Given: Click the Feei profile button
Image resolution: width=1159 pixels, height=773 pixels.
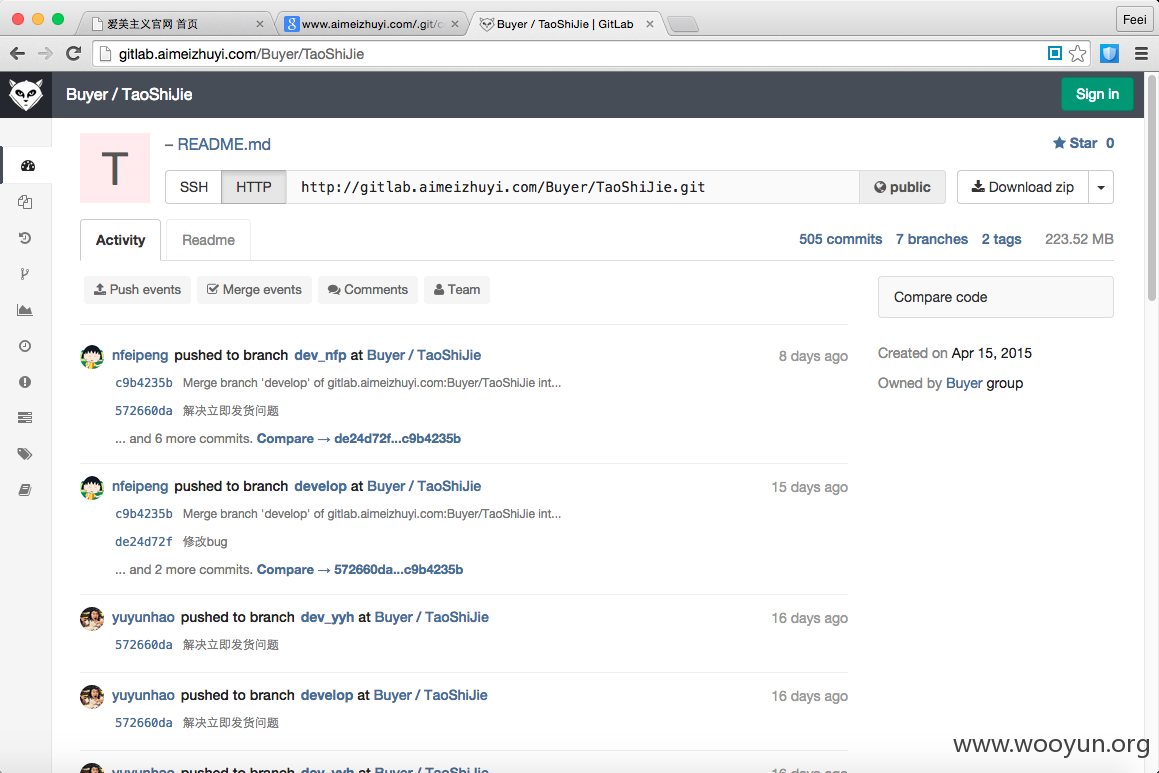Looking at the screenshot, I should click(1134, 19).
